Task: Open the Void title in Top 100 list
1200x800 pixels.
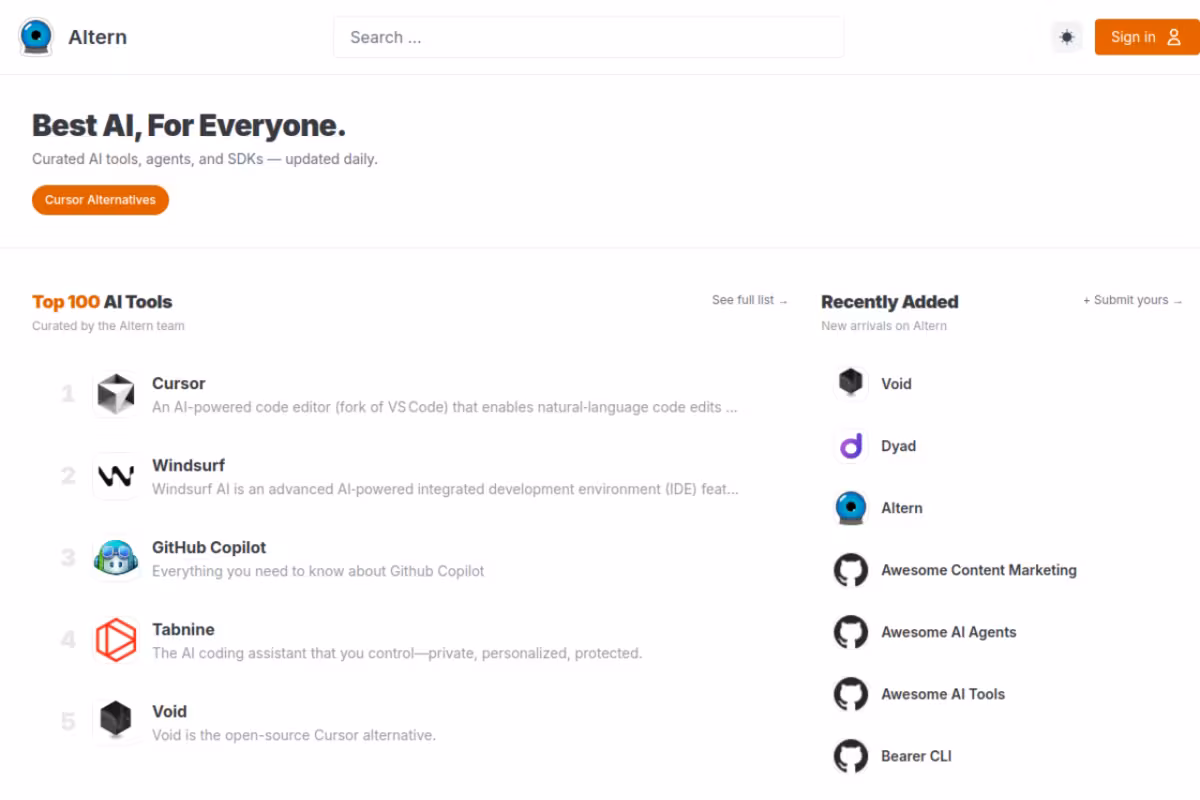Action: coord(169,711)
